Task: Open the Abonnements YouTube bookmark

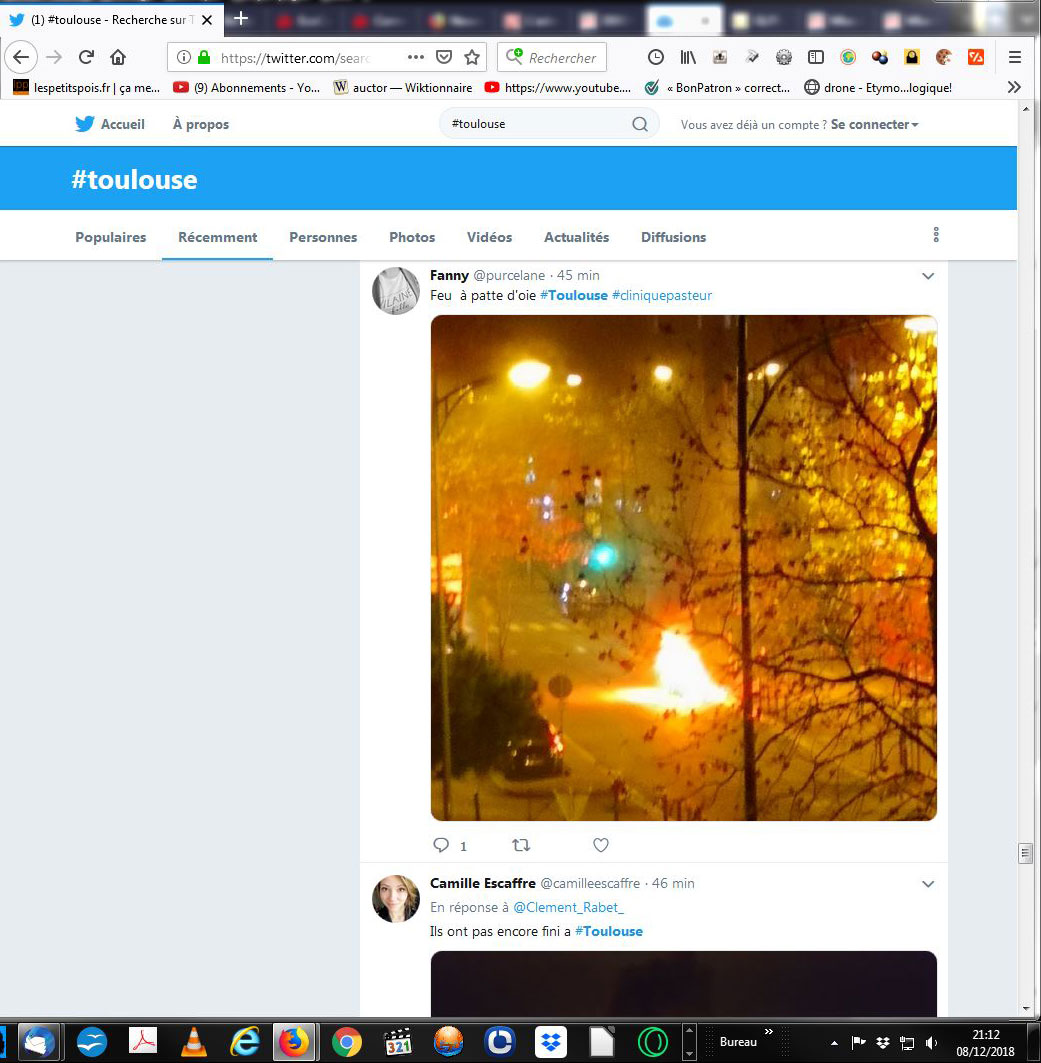Action: click(x=247, y=87)
